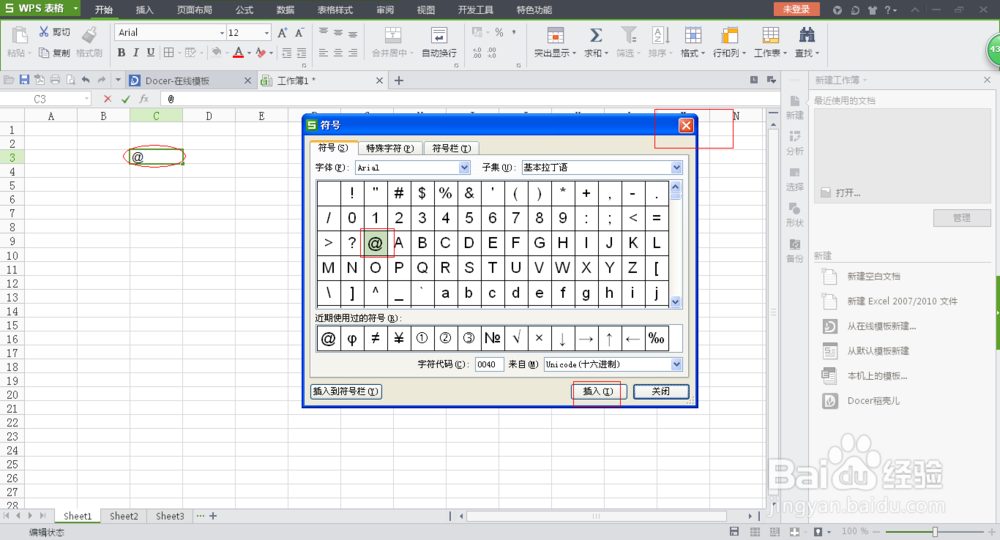Image resolution: width=1000 pixels, height=540 pixels.
Task: Confirm entry with the green checkmark
Action: pyautogui.click(x=126, y=99)
